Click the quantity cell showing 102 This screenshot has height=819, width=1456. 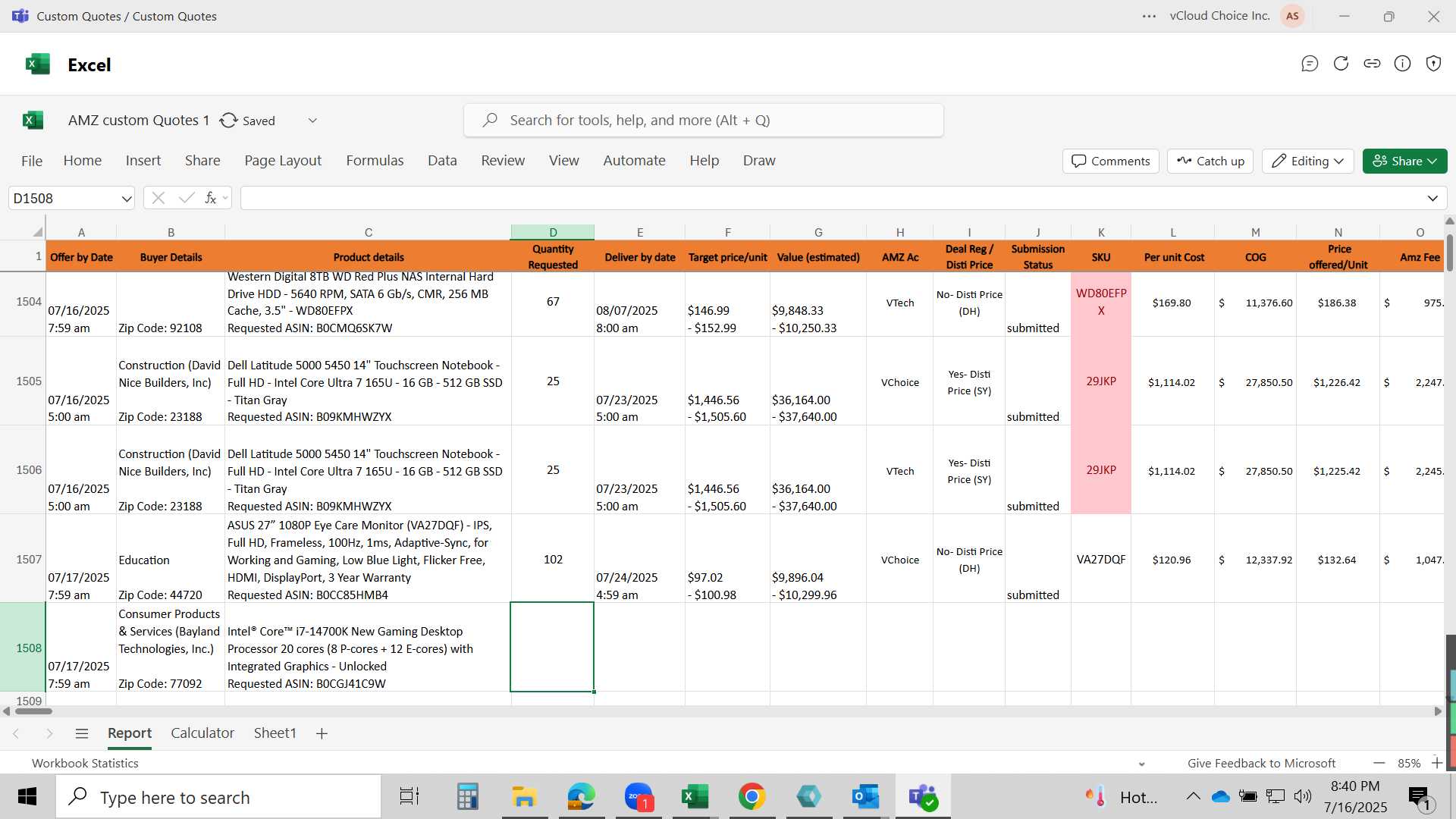pyautogui.click(x=553, y=560)
